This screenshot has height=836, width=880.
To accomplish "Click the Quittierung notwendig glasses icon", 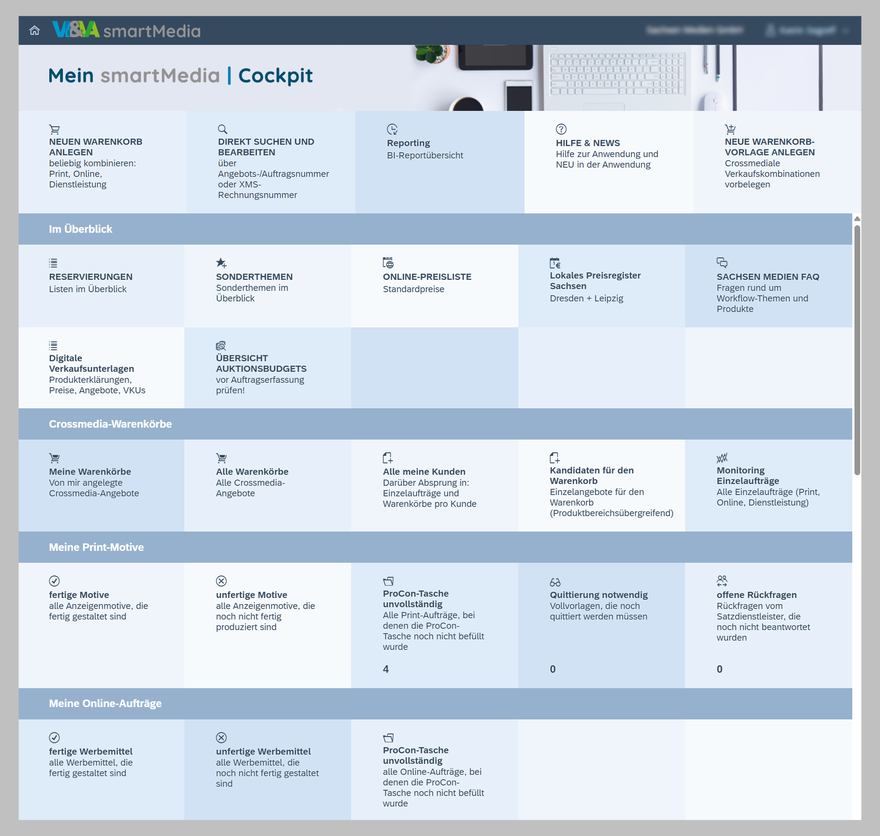I will click(555, 582).
